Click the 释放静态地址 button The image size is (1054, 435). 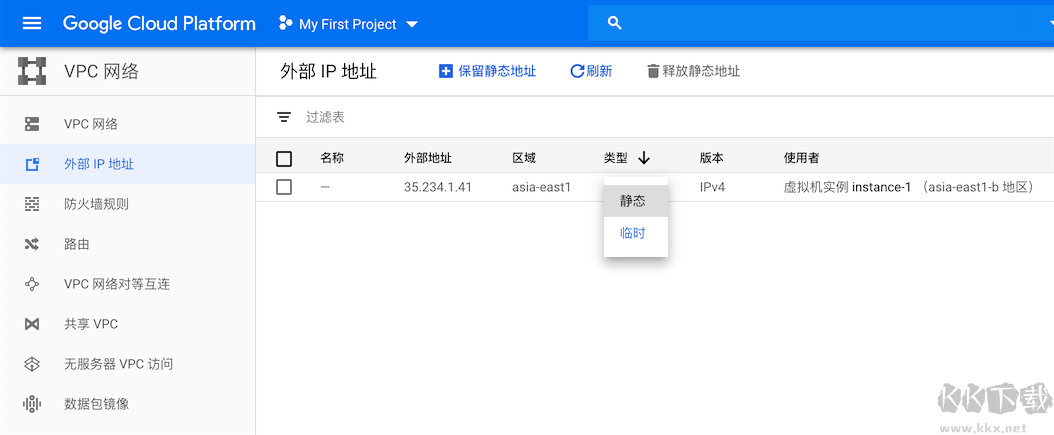click(694, 71)
